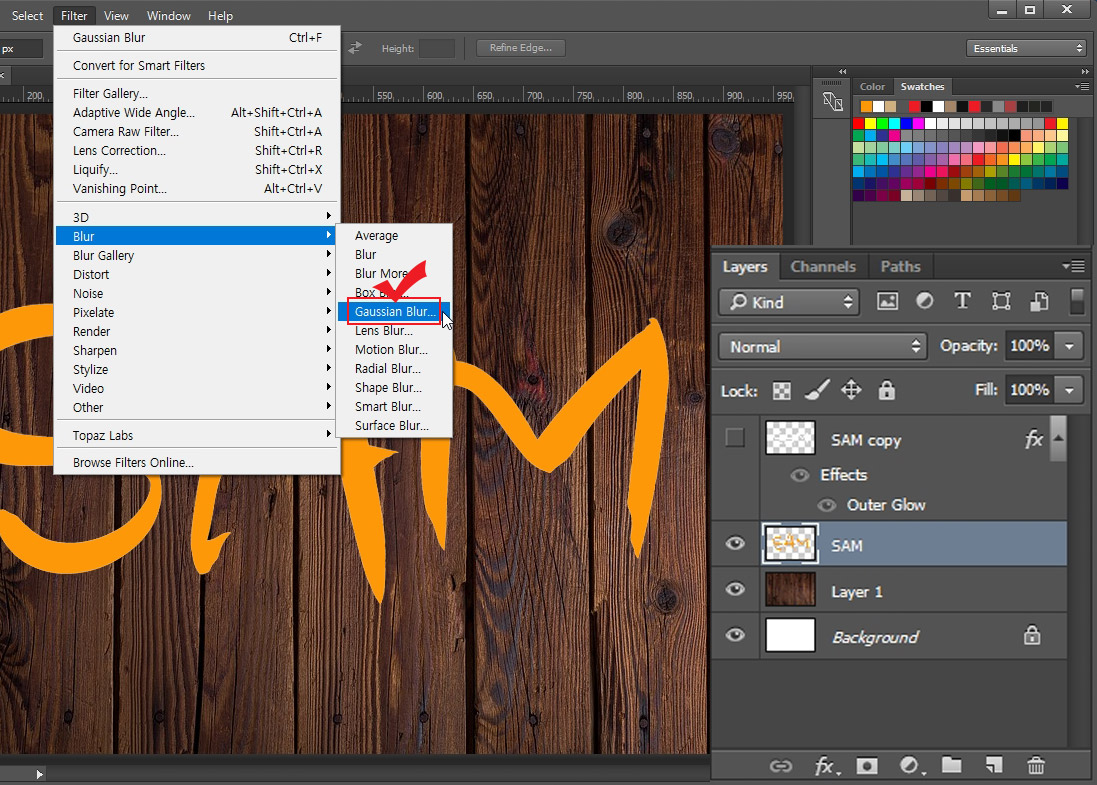The image size is (1097, 785).
Task: Open the Opacity slider dropdown arrow
Action: tap(1069, 346)
